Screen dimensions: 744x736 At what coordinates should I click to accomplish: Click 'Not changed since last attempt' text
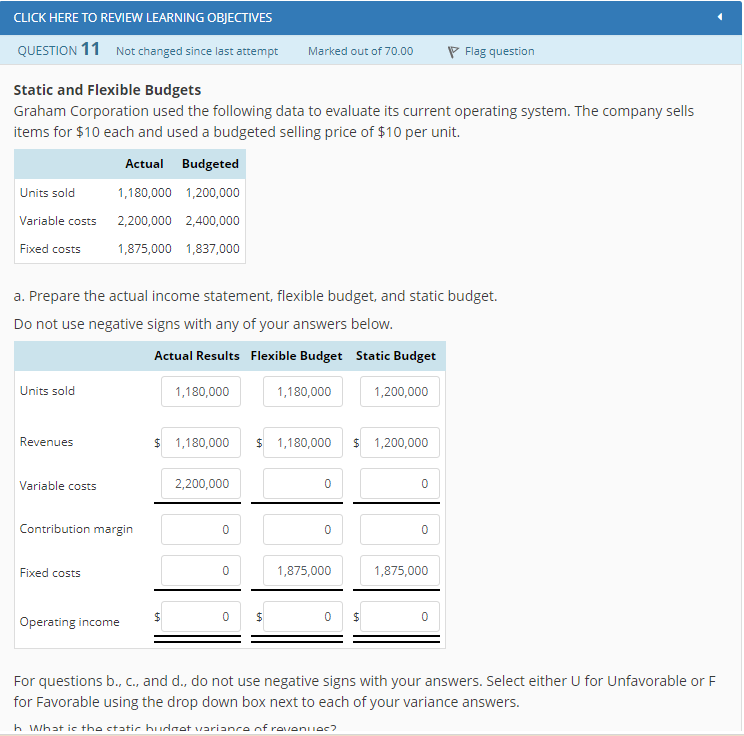point(197,51)
